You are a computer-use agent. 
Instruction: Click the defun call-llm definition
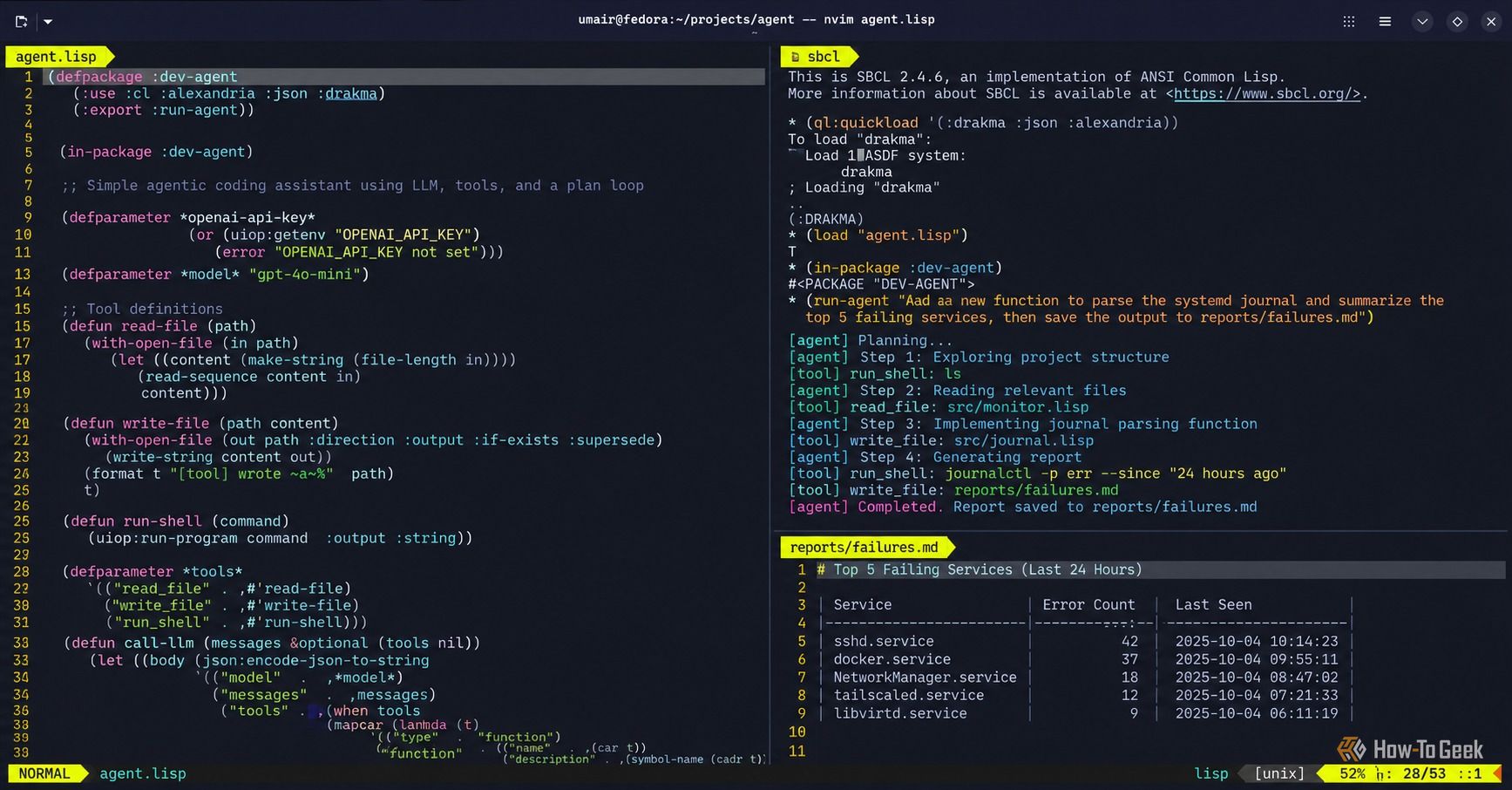272,643
